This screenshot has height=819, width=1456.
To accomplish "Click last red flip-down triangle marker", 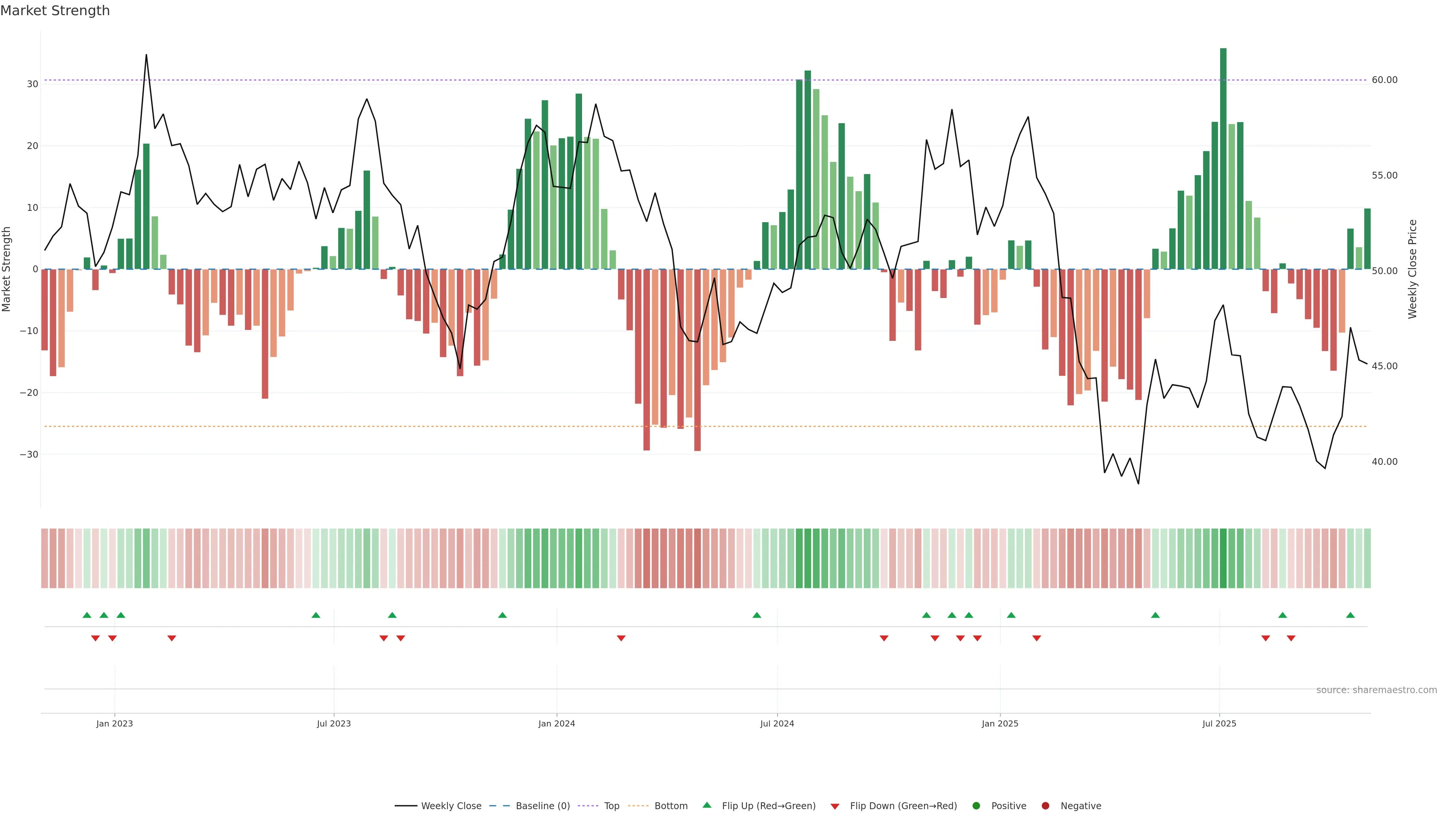I will pyautogui.click(x=1291, y=638).
